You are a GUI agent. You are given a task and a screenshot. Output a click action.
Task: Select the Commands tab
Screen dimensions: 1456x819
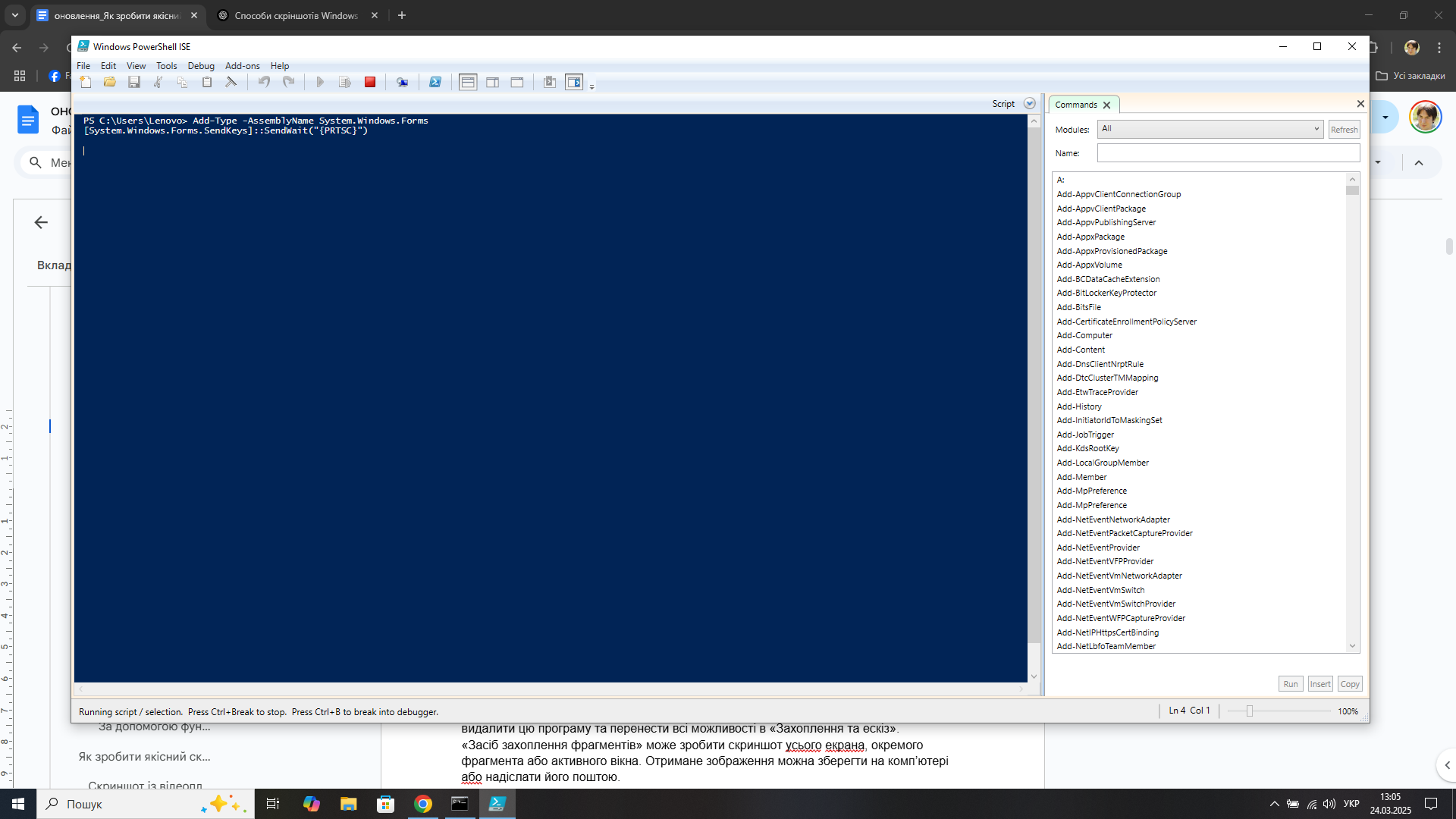[1076, 105]
